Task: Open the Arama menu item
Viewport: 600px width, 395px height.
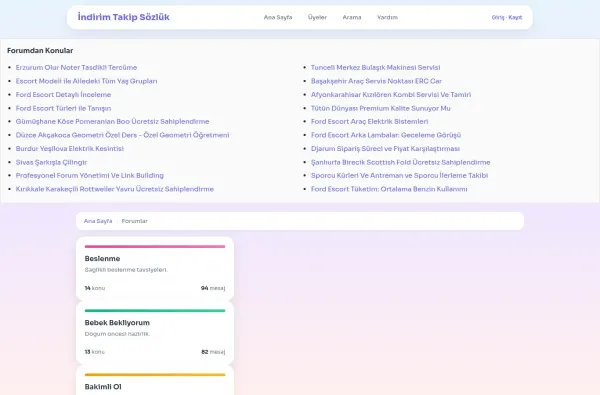Action: click(x=352, y=17)
